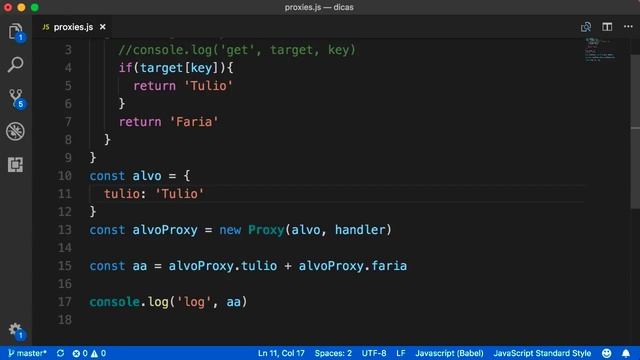Open changes icon in editor toolbar
The height and width of the screenshot is (360, 640).
586,27
